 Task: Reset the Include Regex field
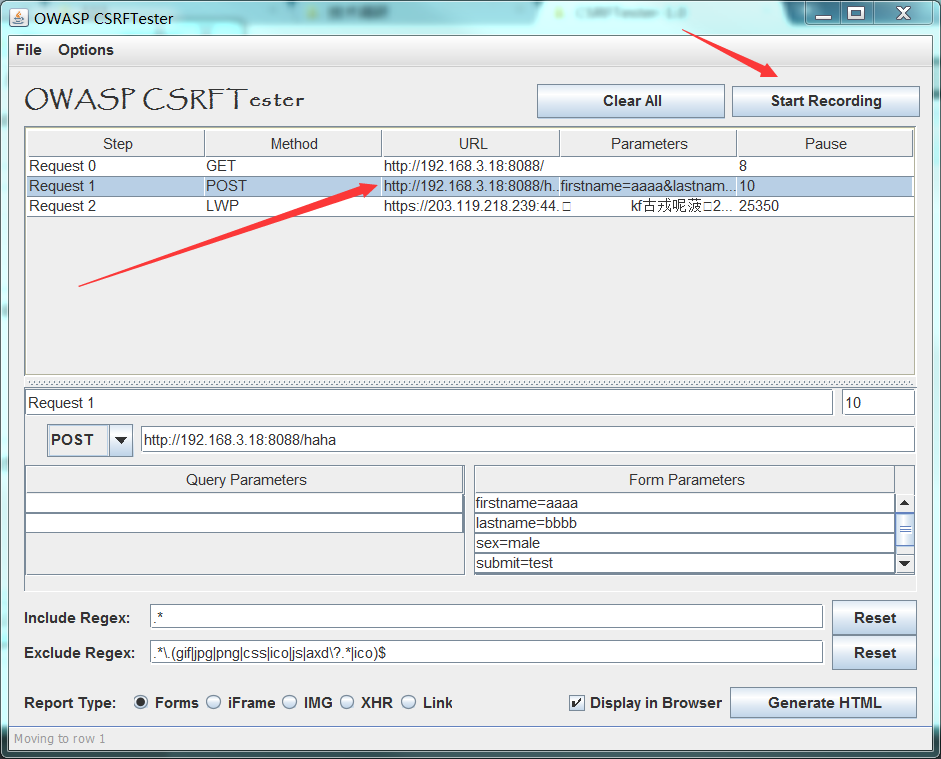pyautogui.click(x=874, y=617)
